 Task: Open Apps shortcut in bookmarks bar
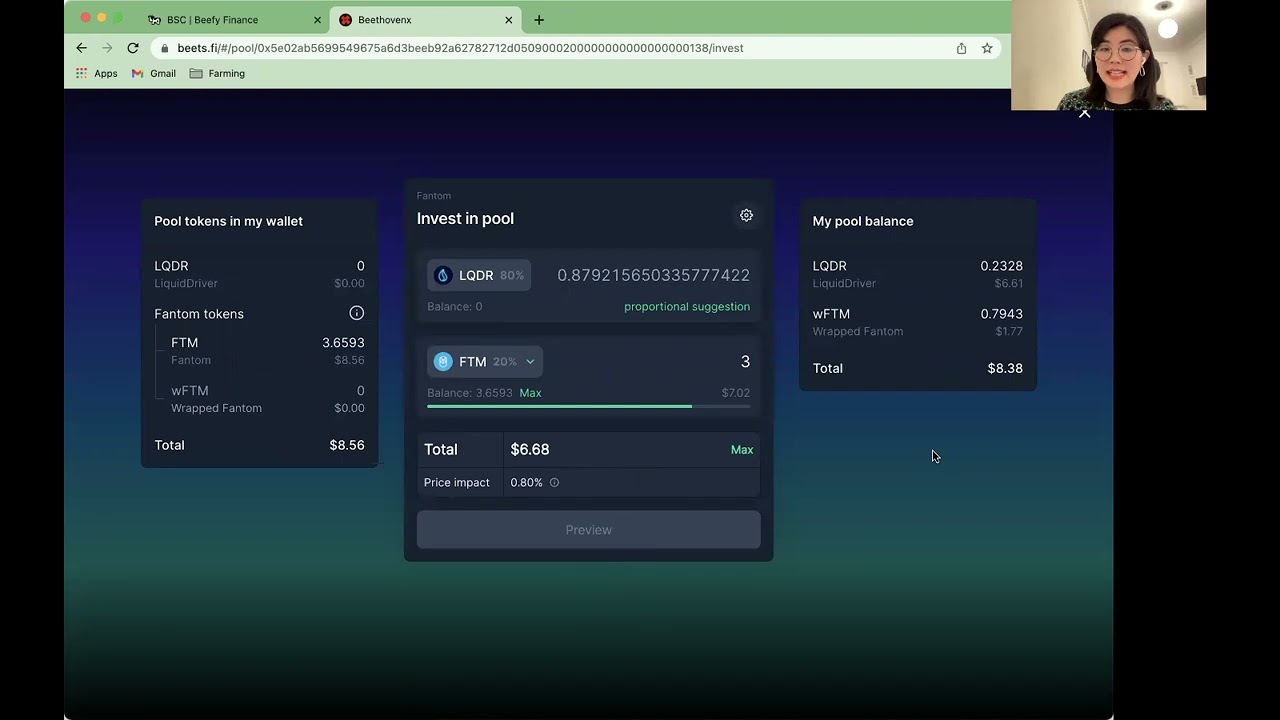(x=97, y=73)
